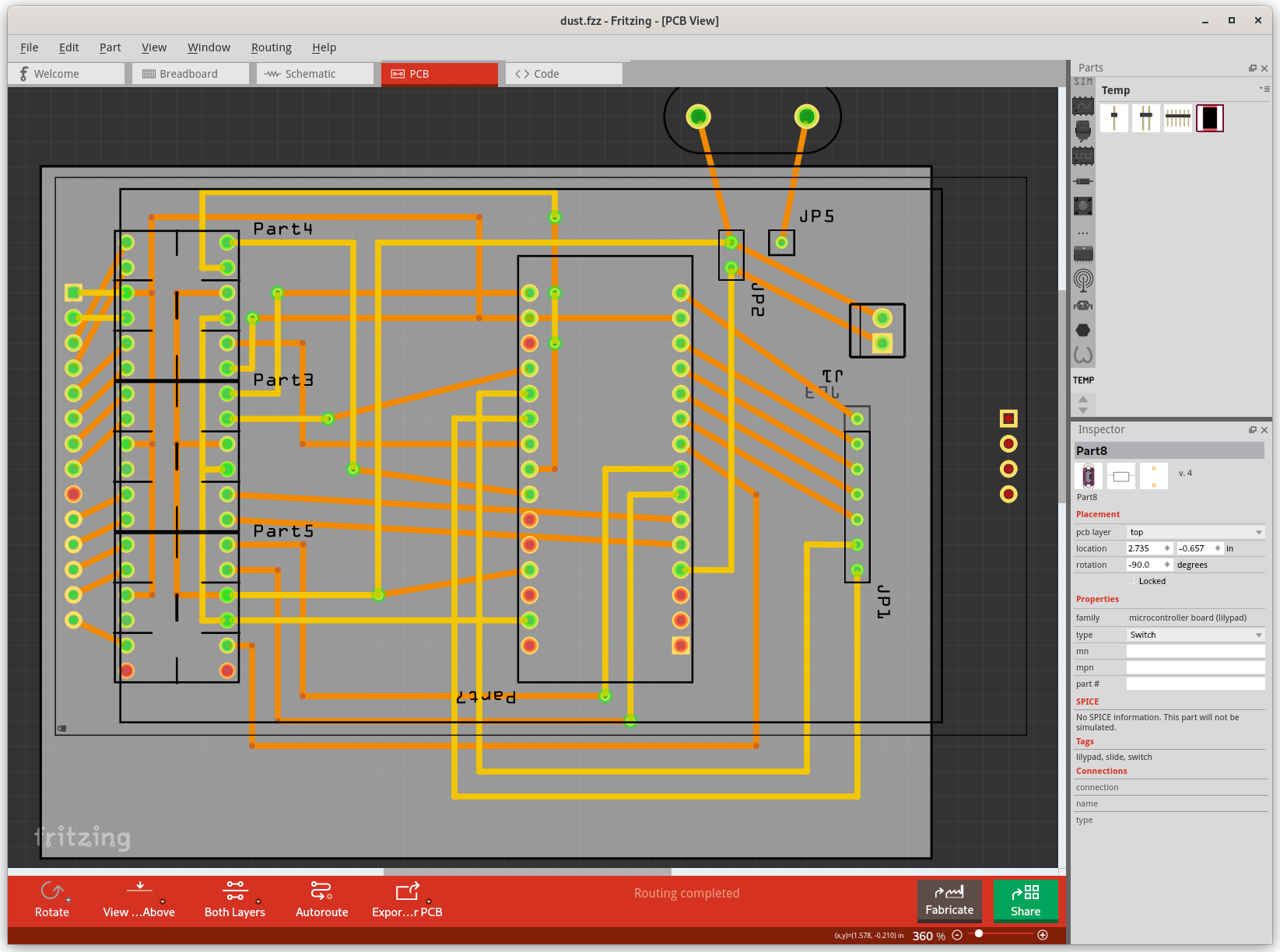Viewport: 1280px width, 952px height.
Task: Select the RF antenna icon in the parts bin
Action: pos(1082,280)
